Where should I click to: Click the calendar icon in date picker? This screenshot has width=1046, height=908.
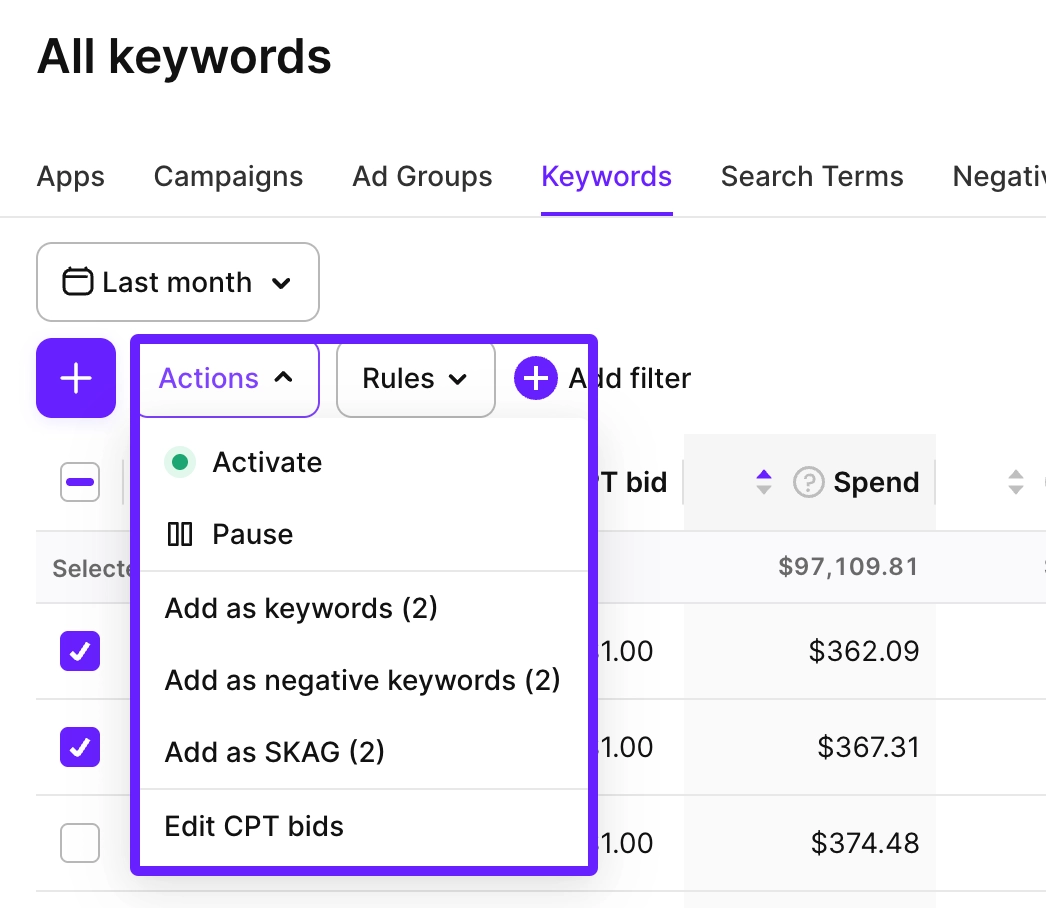tap(77, 282)
